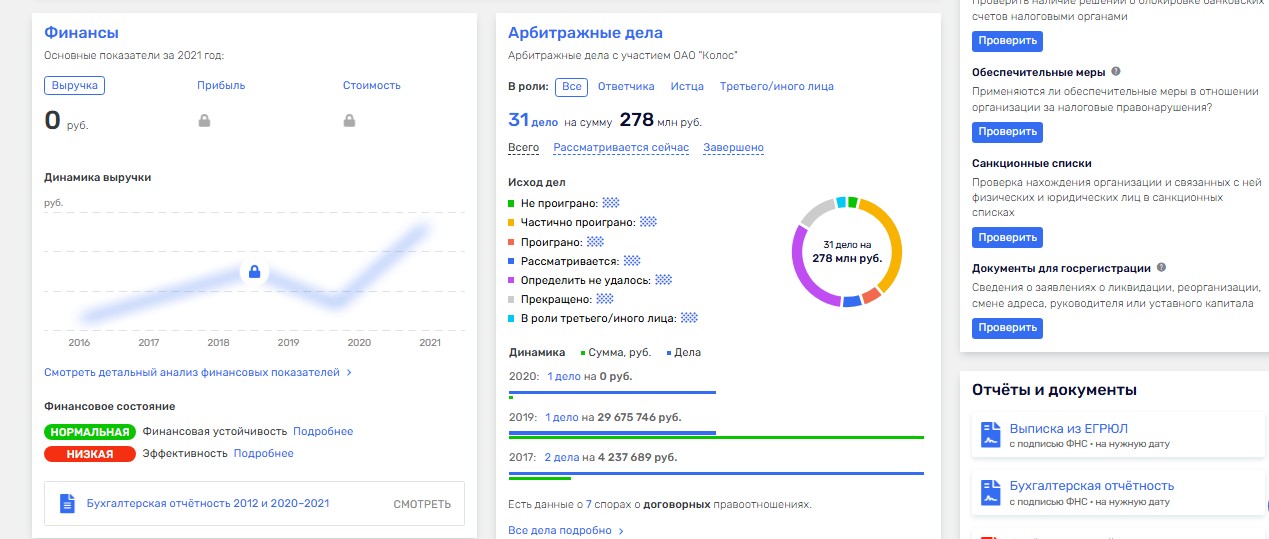Open the 31 дело link
The image size is (1269, 539).
(533, 121)
